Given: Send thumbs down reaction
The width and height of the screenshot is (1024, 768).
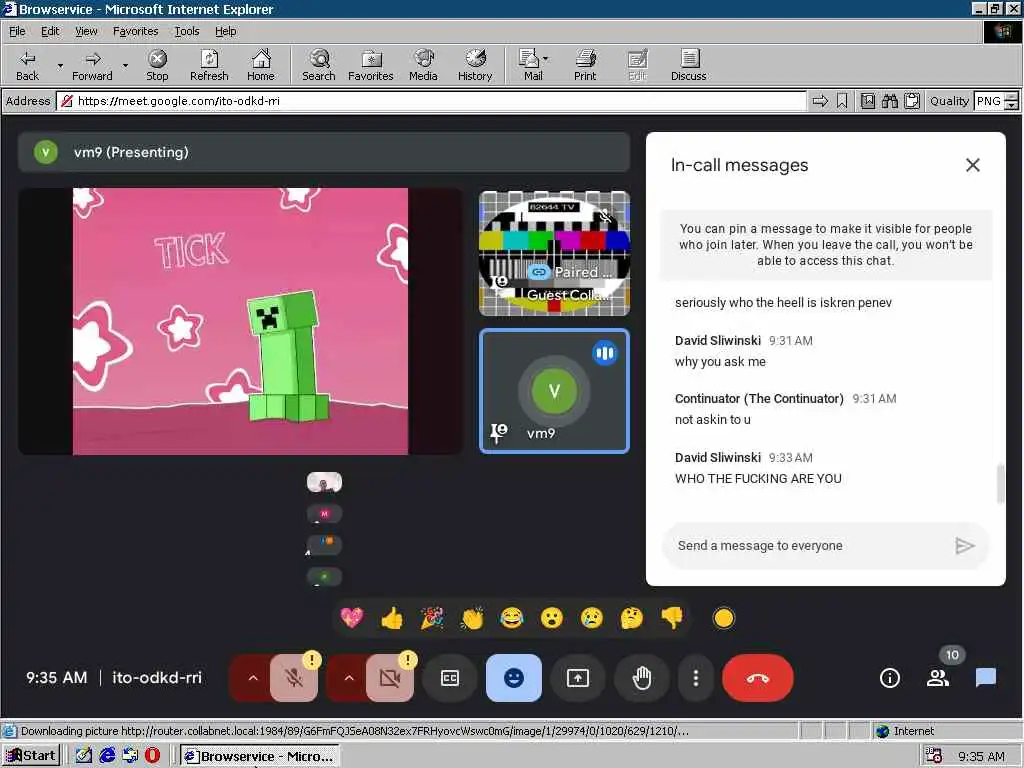Looking at the screenshot, I should pos(671,618).
